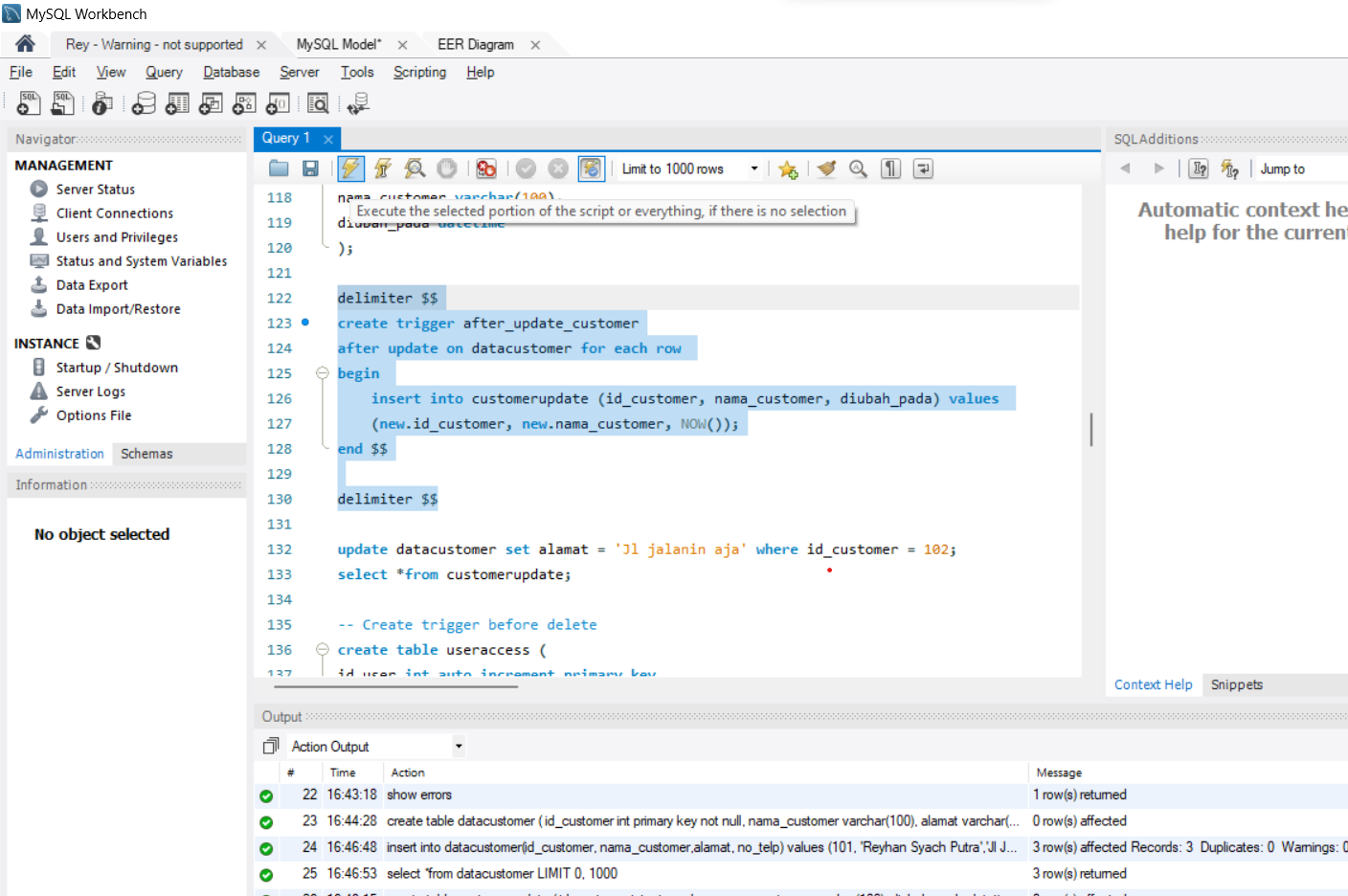1348x896 pixels.
Task: Open the Scripting menu
Action: (419, 72)
